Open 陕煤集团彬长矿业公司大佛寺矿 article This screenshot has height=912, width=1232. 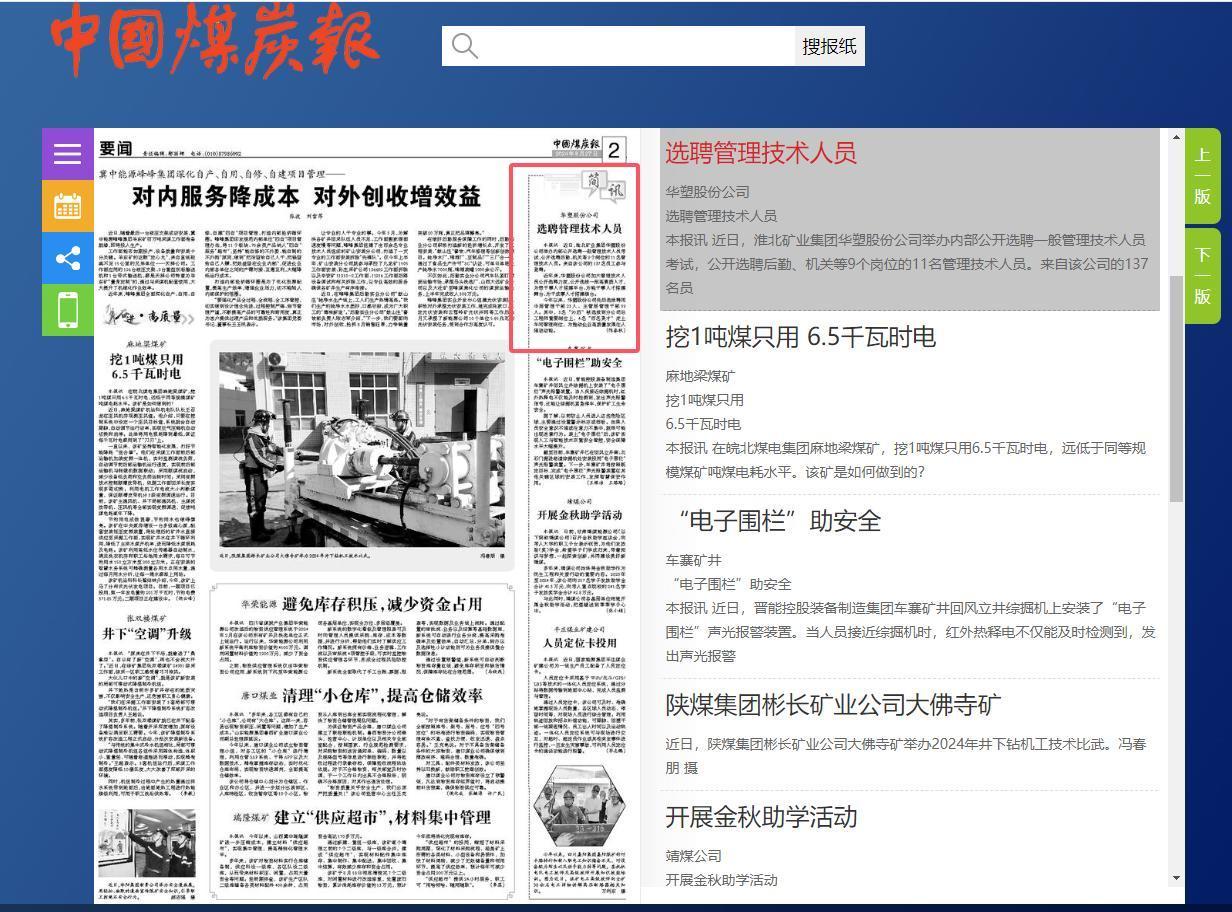833,705
